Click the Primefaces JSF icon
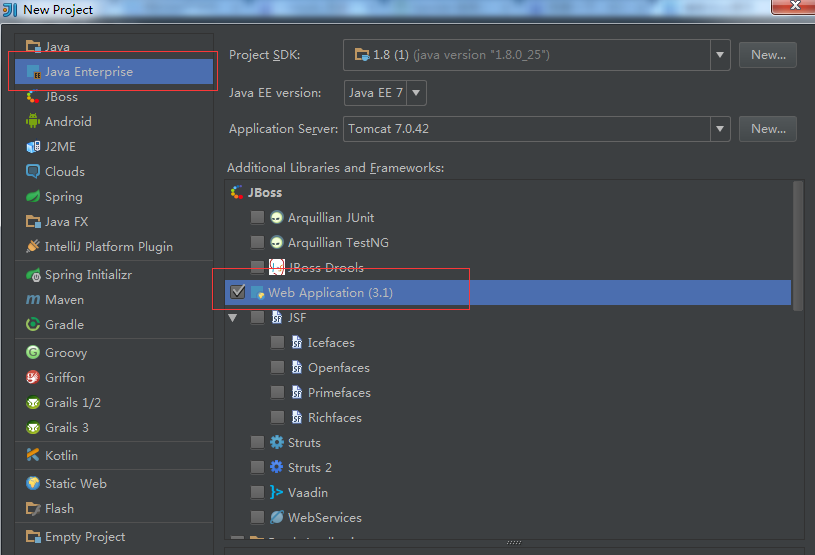Screen dimensions: 815x555 tap(297, 392)
